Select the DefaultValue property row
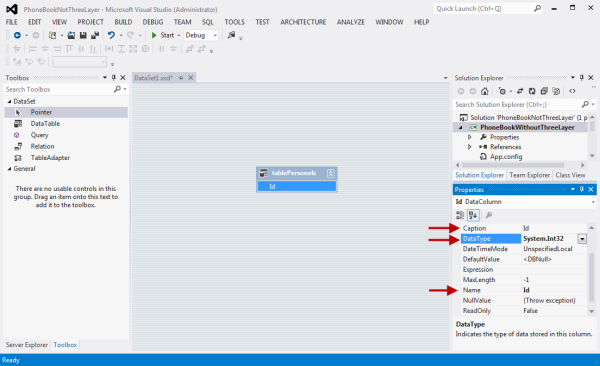600x366 pixels. (x=524, y=259)
